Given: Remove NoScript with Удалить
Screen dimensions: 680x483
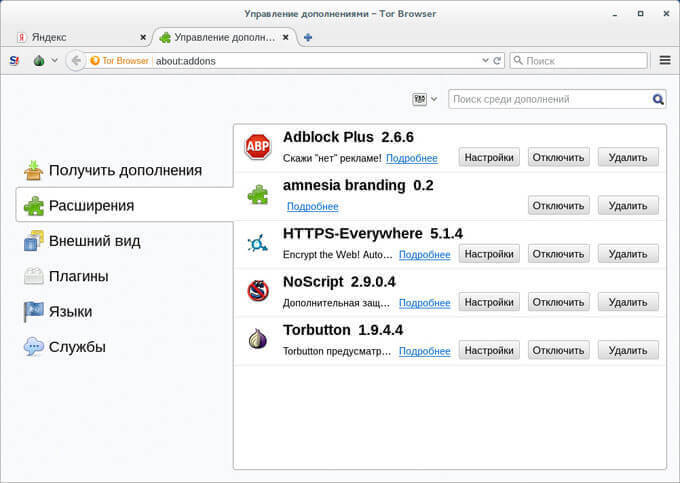Looking at the screenshot, I should [x=628, y=302].
